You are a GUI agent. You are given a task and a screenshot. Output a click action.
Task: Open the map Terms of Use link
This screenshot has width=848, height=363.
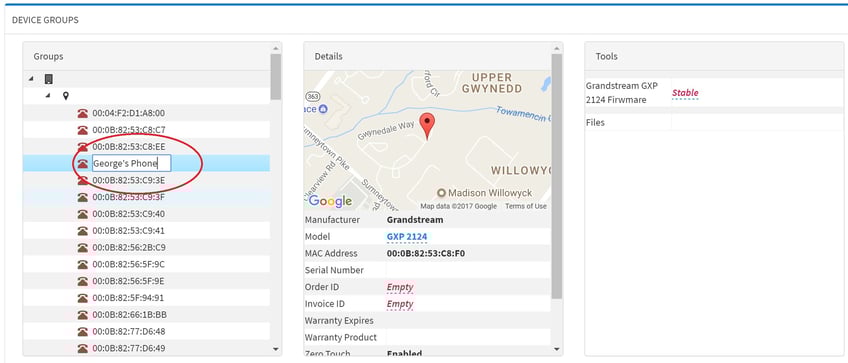coord(526,206)
